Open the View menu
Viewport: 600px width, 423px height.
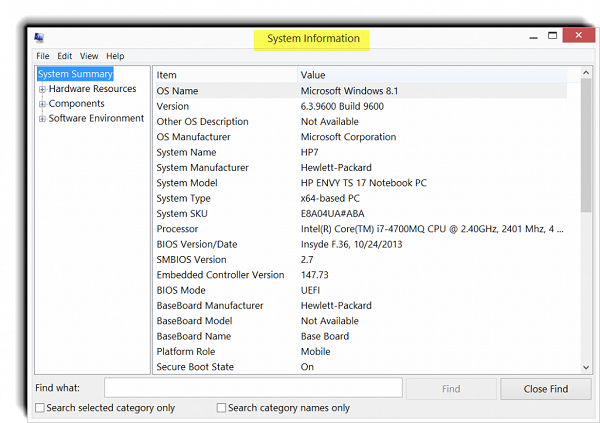89,56
